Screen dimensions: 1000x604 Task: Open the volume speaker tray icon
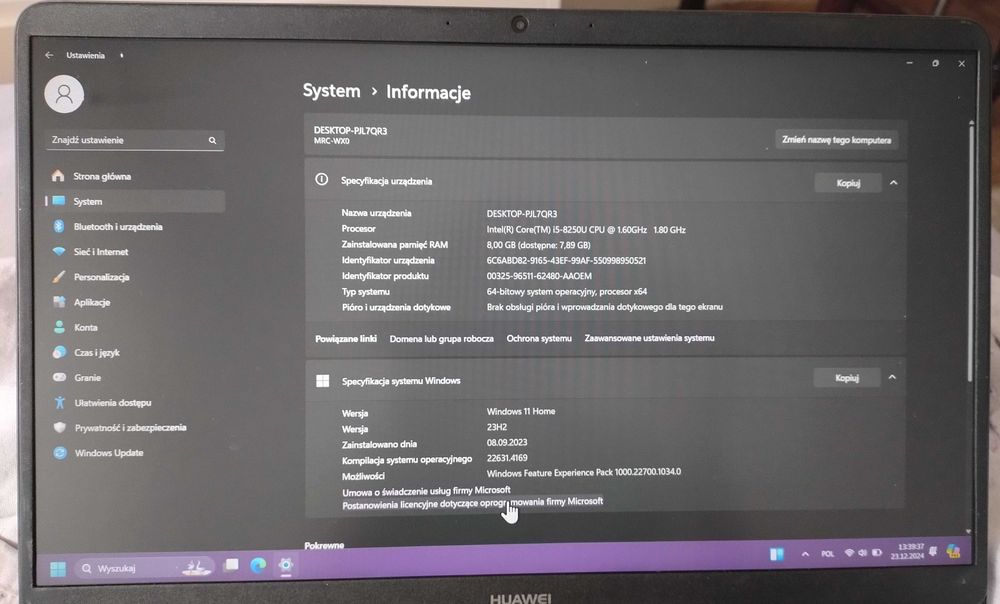pyautogui.click(x=862, y=552)
